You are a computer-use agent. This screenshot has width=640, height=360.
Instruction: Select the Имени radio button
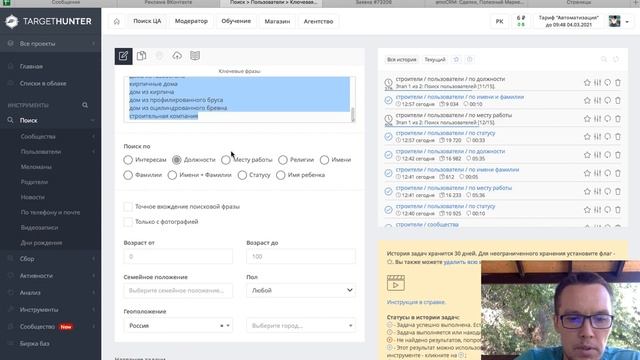tap(324, 160)
